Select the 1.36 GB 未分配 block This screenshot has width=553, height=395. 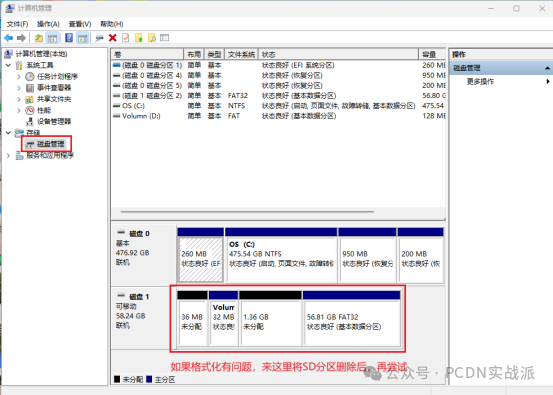[x=271, y=318]
